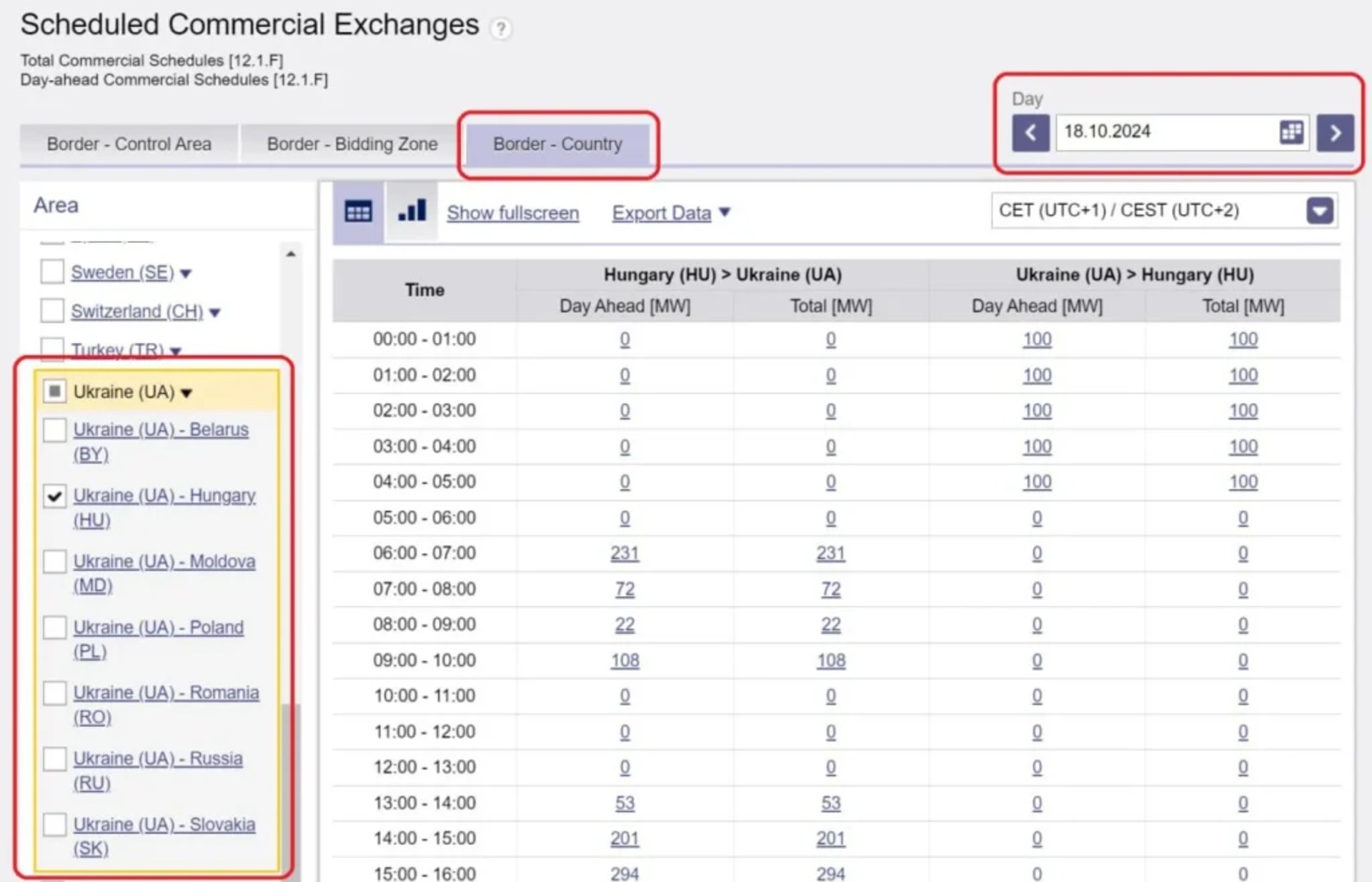
Task: Click the 201 Day Ahead value at 14:00 - 15:00
Action: pos(625,838)
